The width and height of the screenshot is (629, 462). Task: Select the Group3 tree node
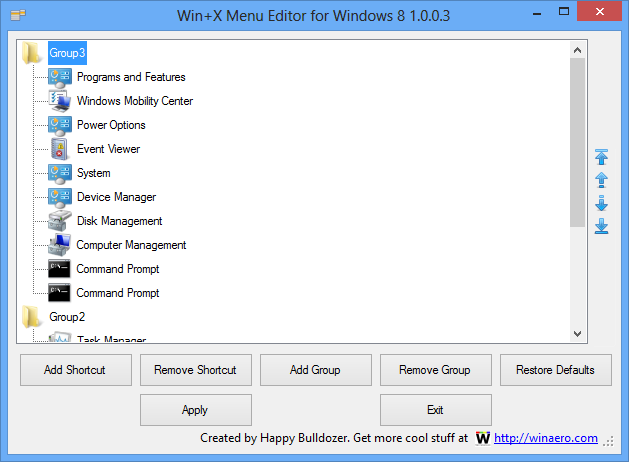pos(67,53)
